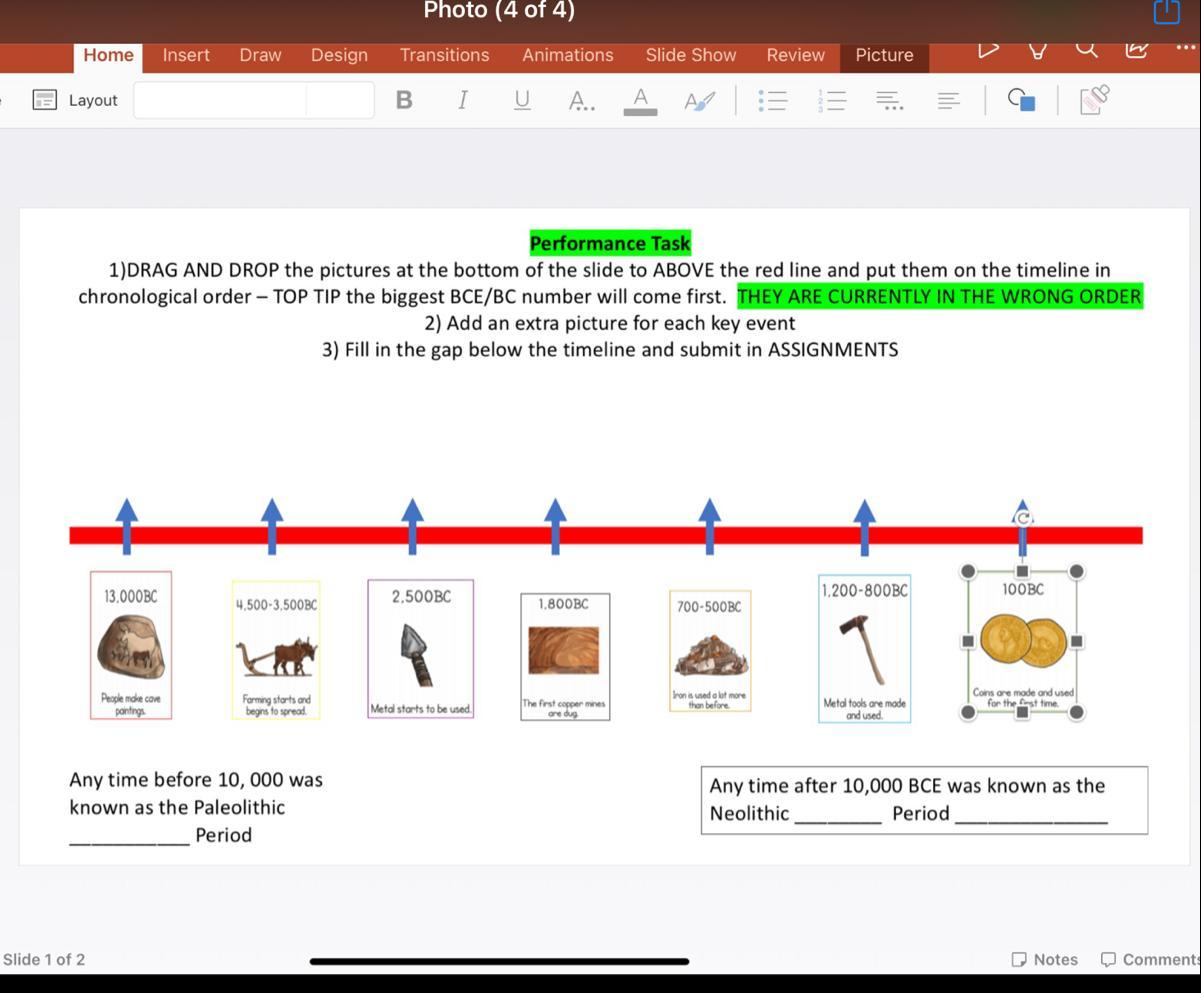Screen dimensions: 1201x993
Task: Switch to the Picture tab
Action: click(x=884, y=56)
